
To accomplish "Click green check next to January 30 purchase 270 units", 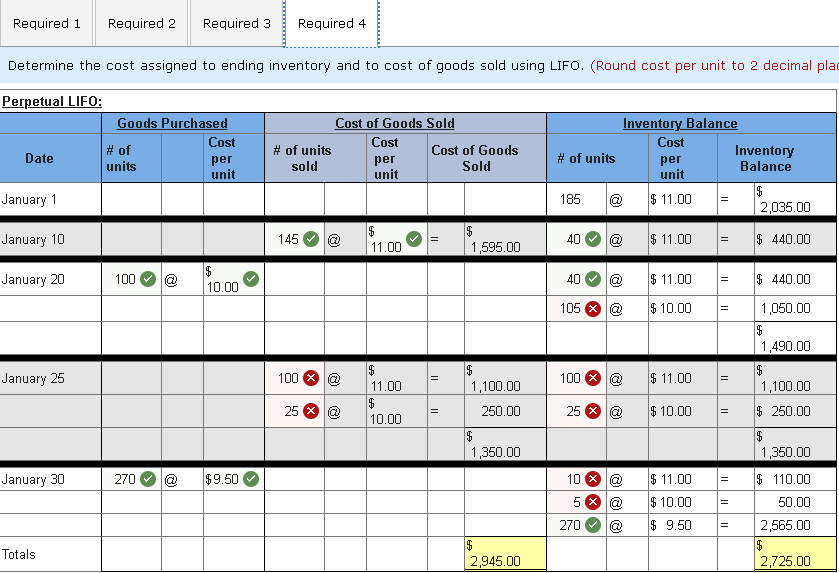I will [x=148, y=479].
